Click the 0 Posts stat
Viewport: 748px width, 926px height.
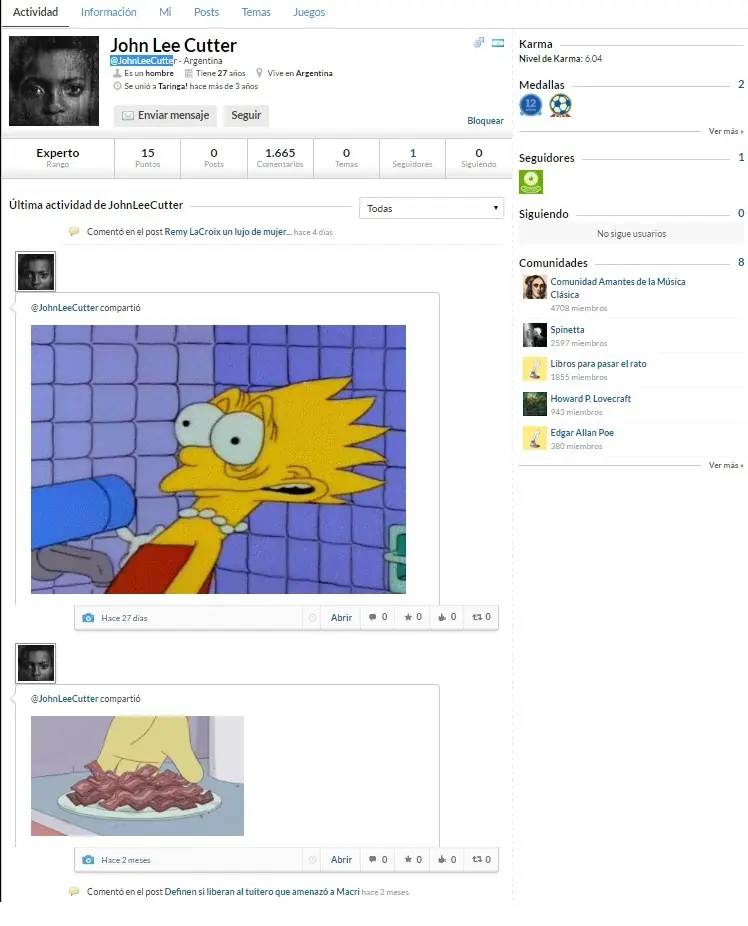click(214, 158)
